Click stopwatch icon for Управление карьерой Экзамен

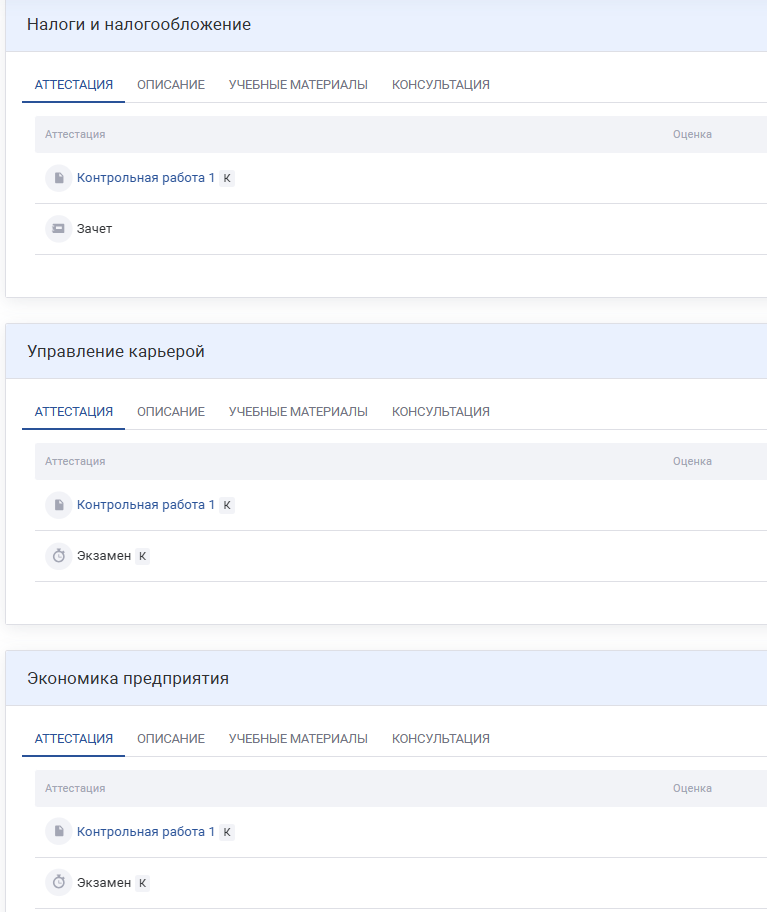point(59,556)
